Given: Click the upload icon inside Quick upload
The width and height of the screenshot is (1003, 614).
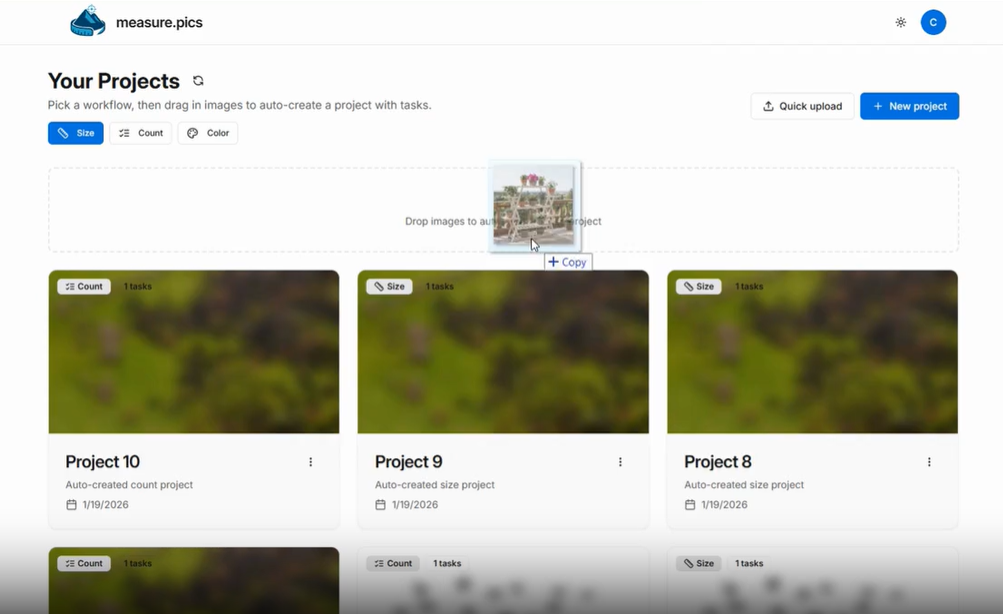Looking at the screenshot, I should click(x=768, y=106).
